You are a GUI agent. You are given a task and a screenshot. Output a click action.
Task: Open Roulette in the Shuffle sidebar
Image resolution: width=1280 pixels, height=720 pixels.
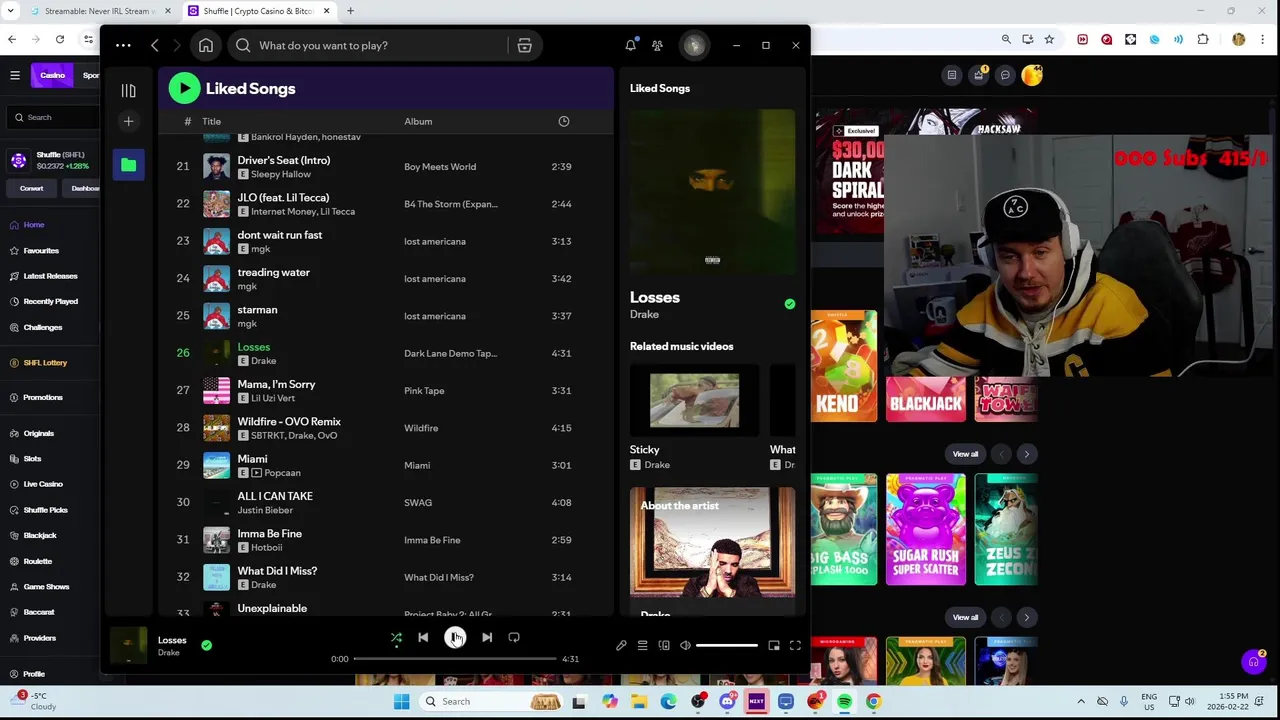point(37,561)
